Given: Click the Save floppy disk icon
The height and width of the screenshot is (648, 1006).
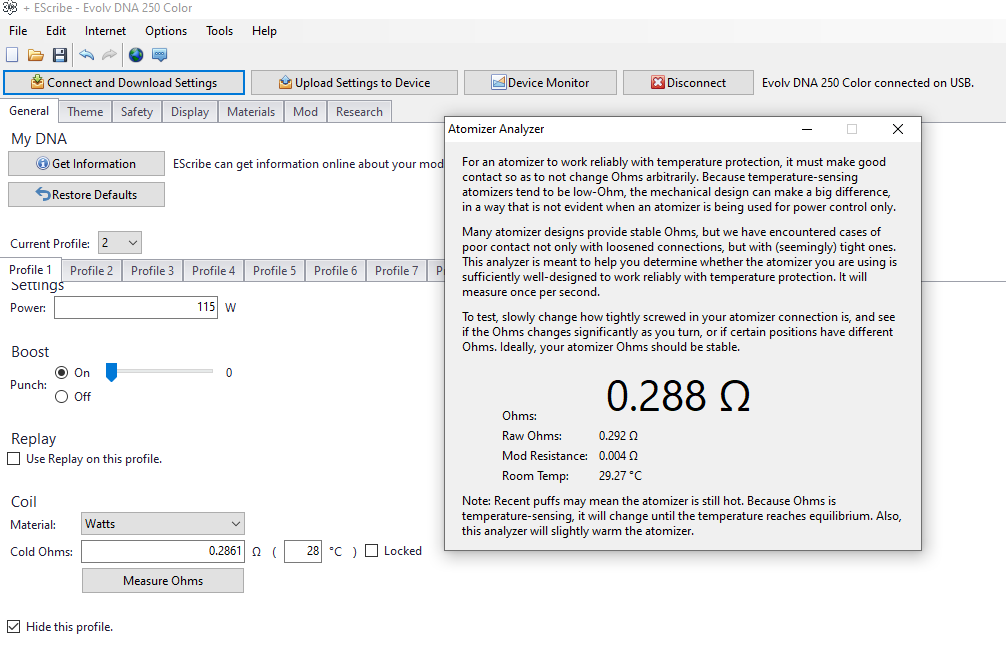Looking at the screenshot, I should pyautogui.click(x=60, y=55).
